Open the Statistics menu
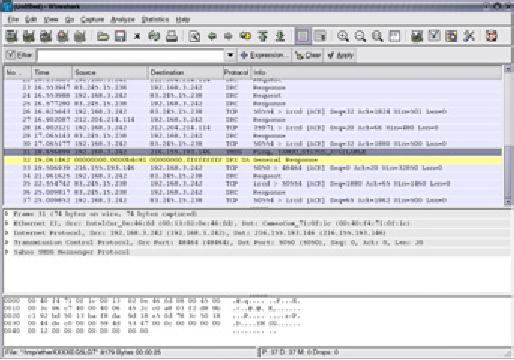Viewport: 514px width, 360px height. click(x=155, y=19)
